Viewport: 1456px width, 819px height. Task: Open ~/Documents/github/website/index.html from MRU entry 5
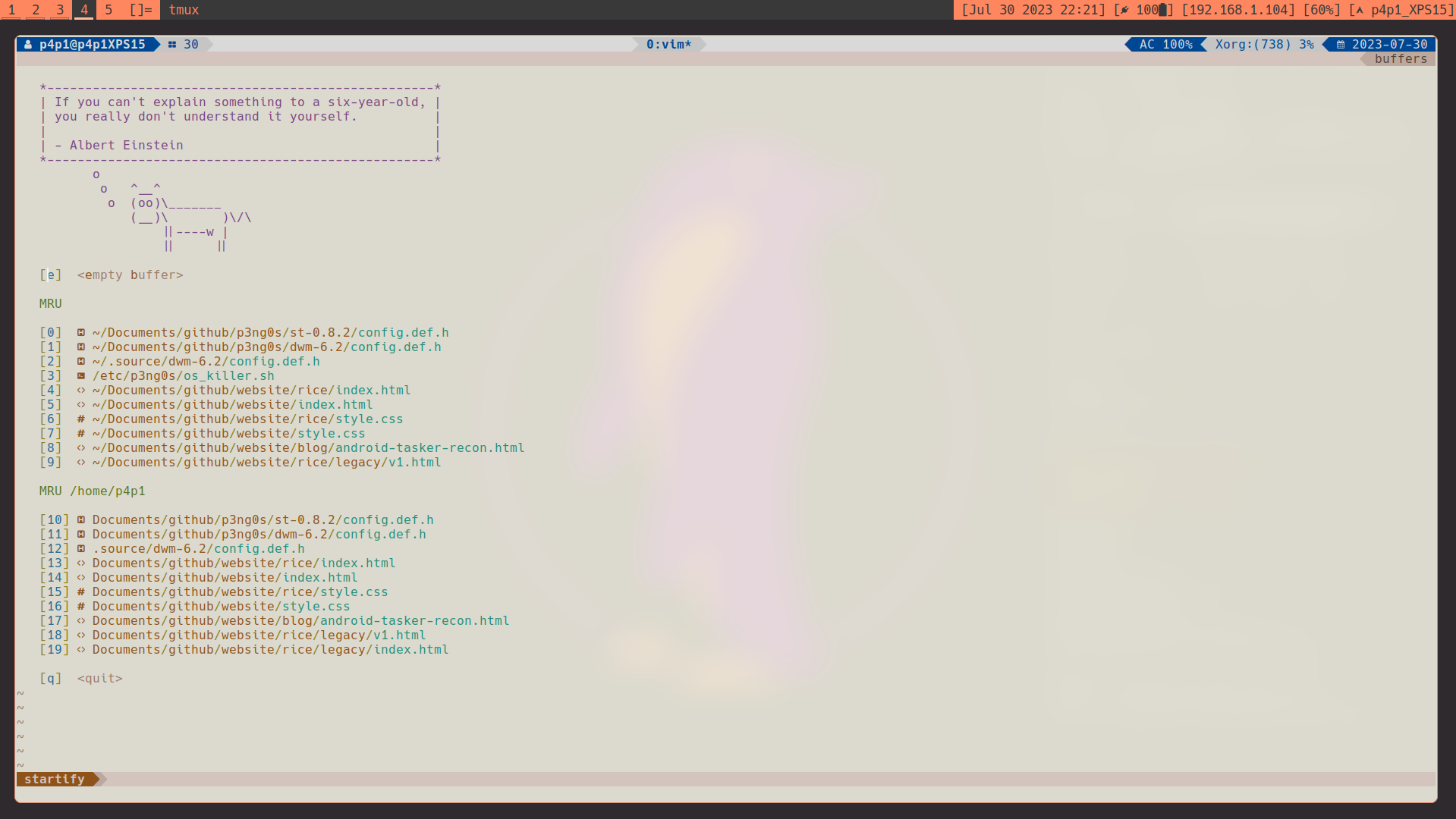[x=232, y=405]
